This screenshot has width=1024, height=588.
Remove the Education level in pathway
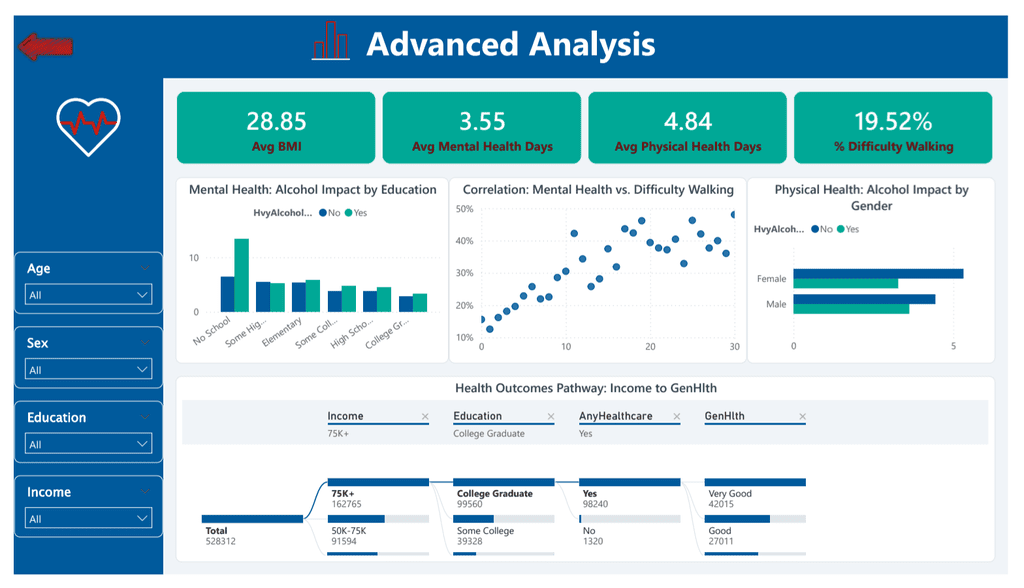(x=551, y=417)
